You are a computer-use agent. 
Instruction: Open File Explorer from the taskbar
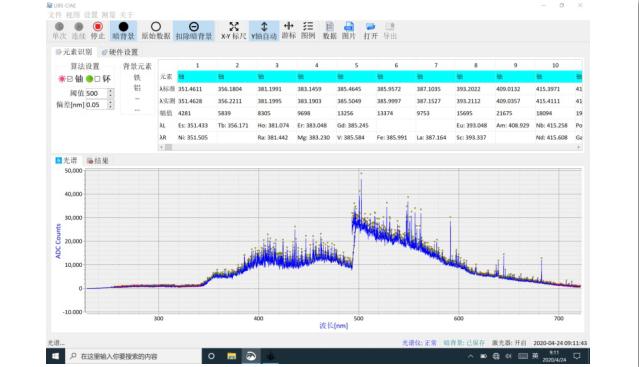coord(231,356)
